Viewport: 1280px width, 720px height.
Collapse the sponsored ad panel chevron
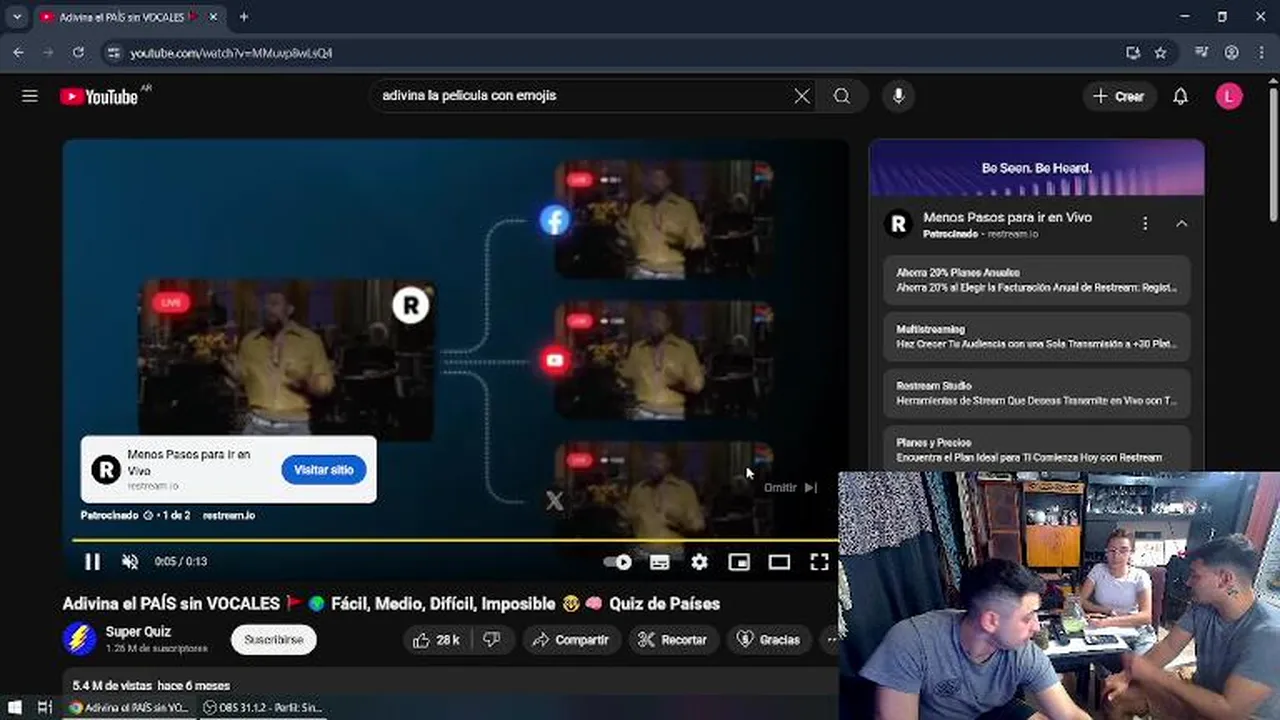[1181, 224]
